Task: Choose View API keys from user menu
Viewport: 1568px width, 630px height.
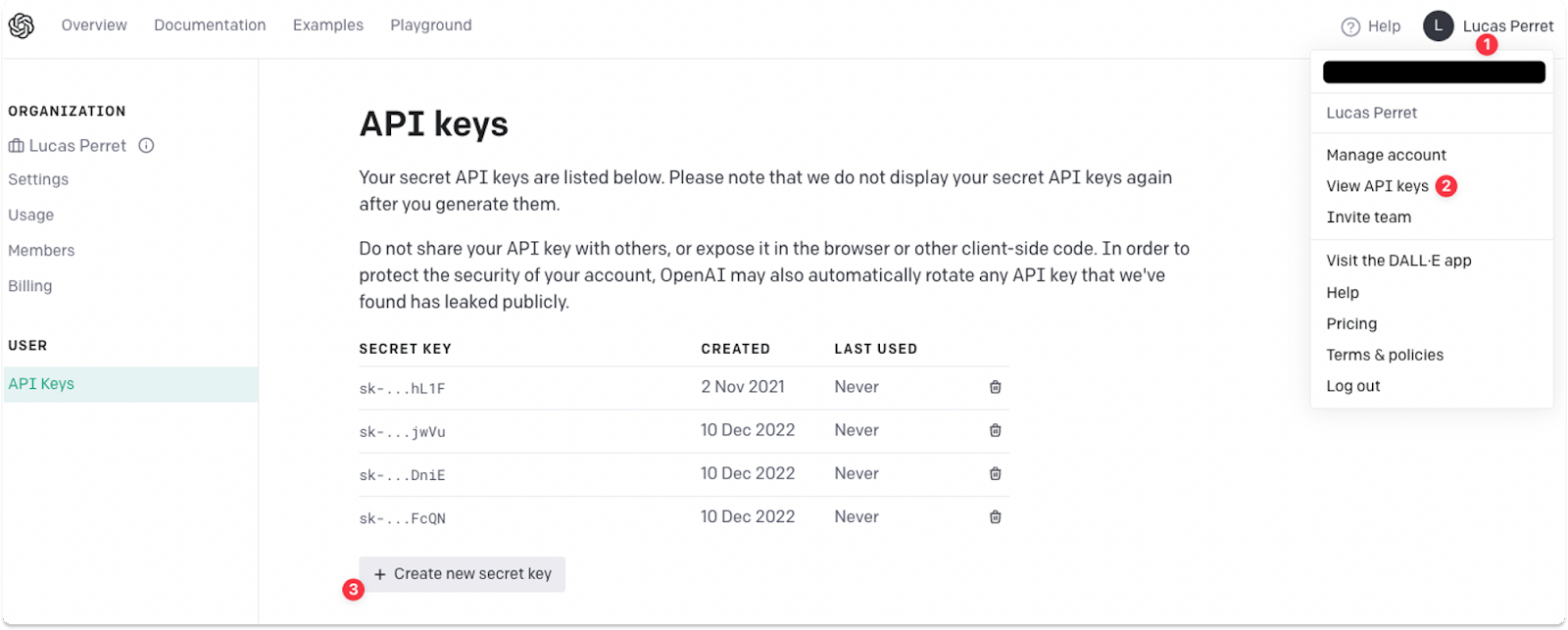Action: pos(1377,186)
